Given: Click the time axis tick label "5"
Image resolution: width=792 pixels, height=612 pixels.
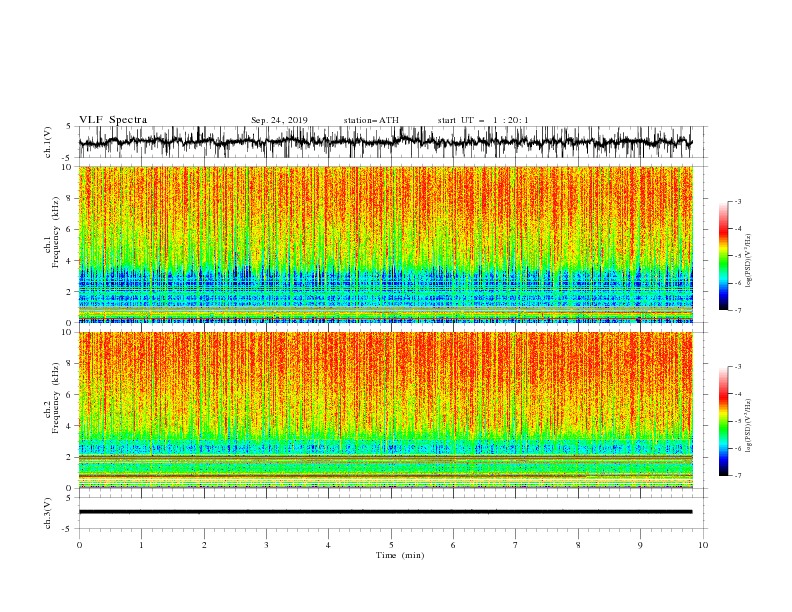Looking at the screenshot, I should tap(391, 545).
